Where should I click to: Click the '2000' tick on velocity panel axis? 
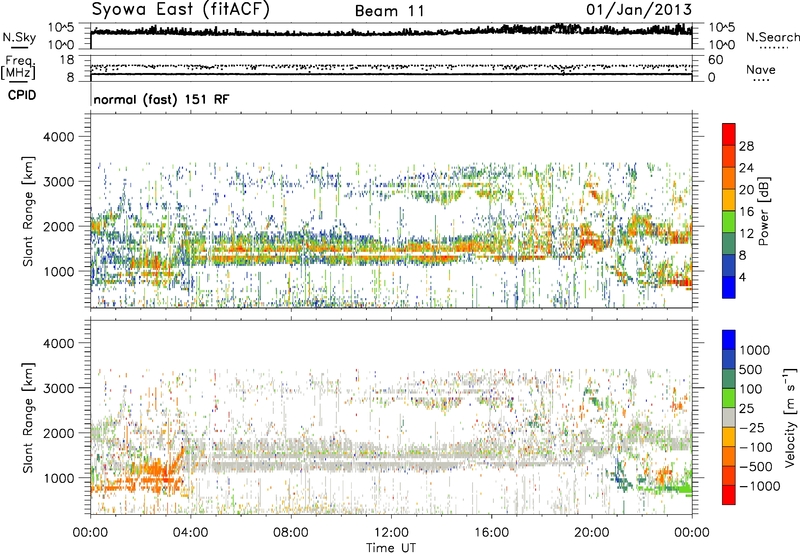59,433
